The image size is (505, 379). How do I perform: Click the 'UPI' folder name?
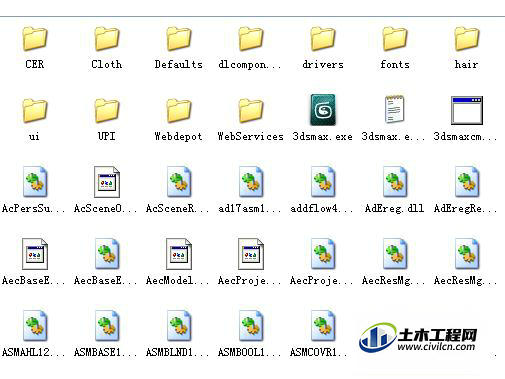[107, 136]
